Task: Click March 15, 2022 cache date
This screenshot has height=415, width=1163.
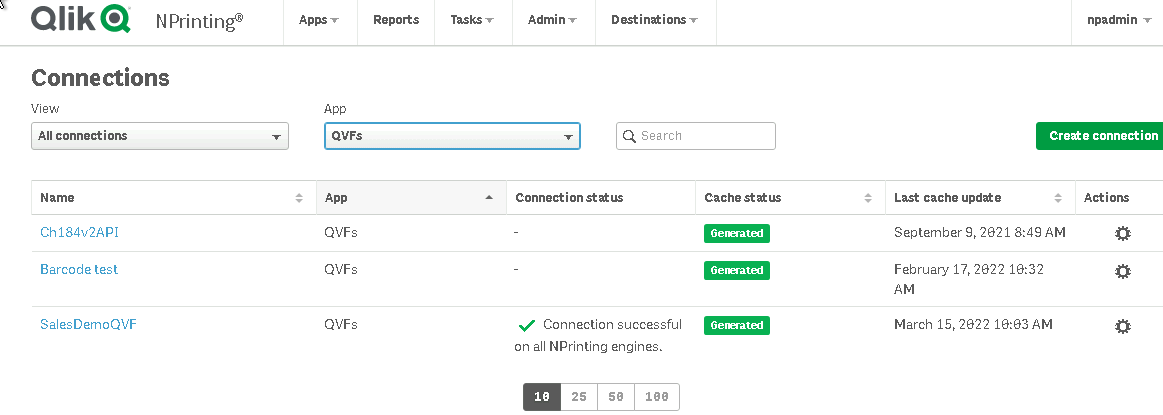Action: [x=973, y=325]
